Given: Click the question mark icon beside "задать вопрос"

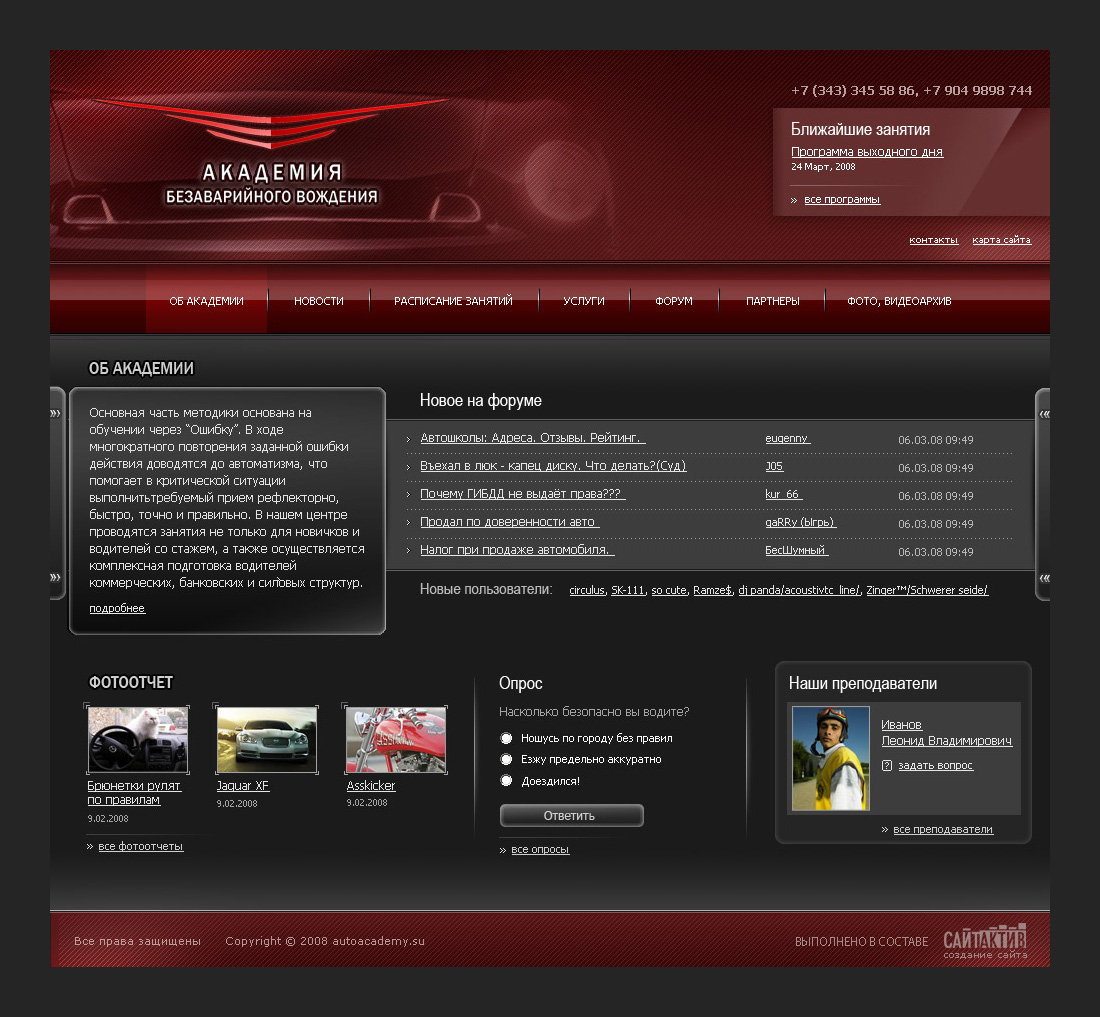Looking at the screenshot, I should coord(888,766).
